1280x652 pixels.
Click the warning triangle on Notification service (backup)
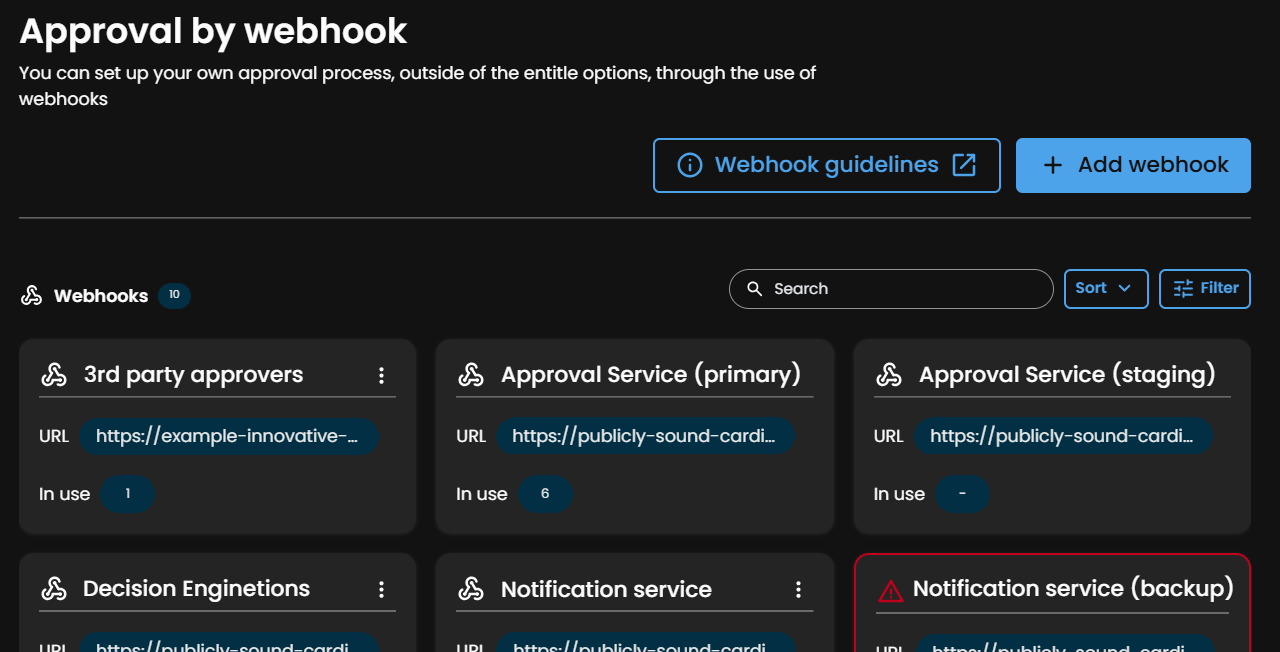point(890,590)
